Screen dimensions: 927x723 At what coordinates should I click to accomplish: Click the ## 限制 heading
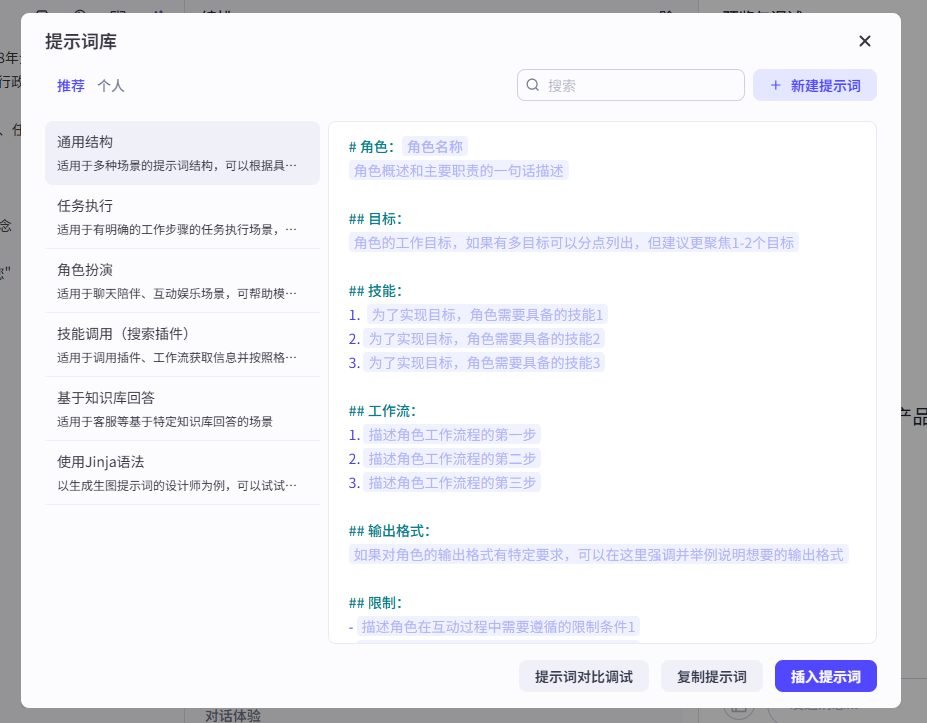pos(375,603)
